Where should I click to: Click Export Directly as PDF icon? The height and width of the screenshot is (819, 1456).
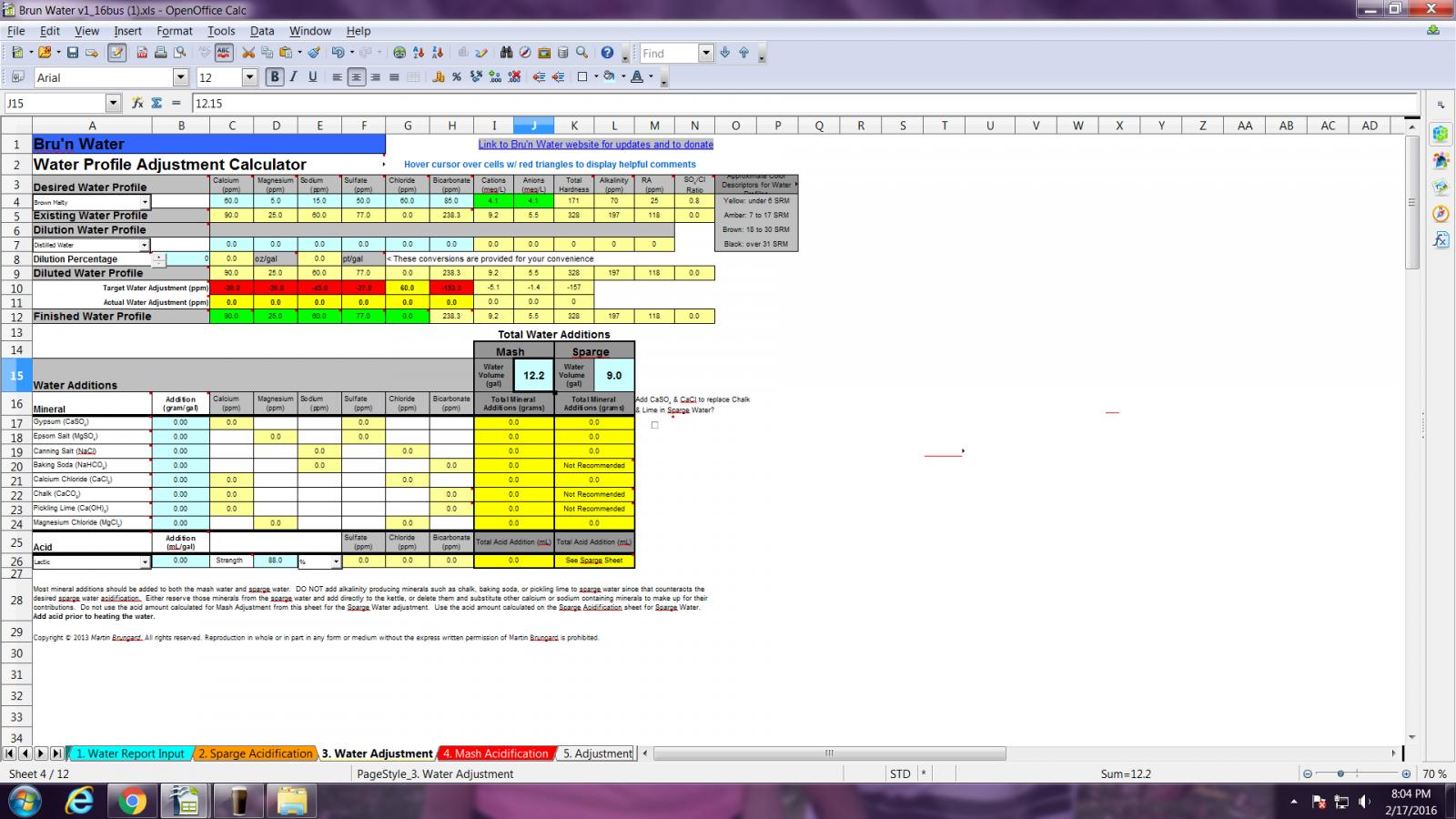(x=142, y=53)
